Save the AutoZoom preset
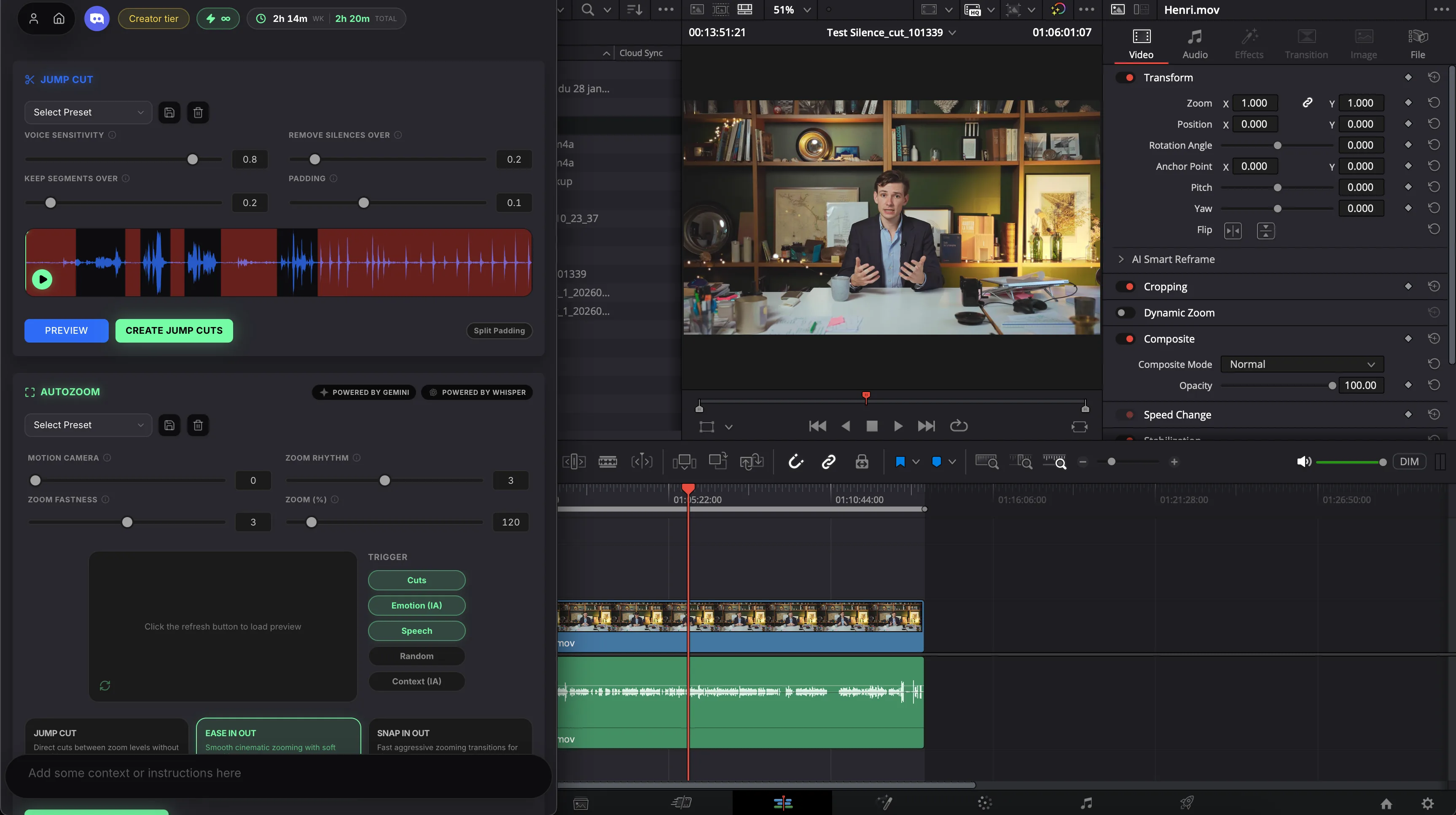1456x815 pixels. [x=169, y=424]
